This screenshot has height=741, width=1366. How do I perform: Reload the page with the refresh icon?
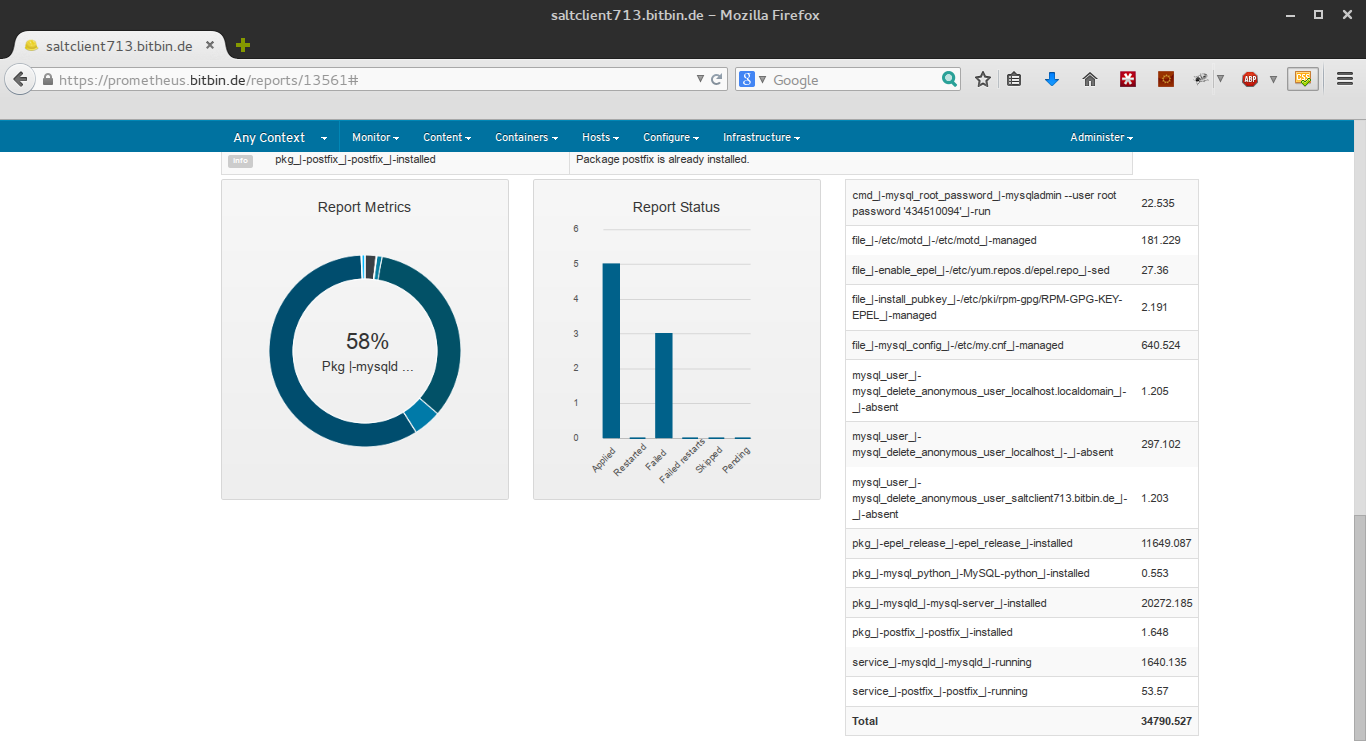[717, 79]
